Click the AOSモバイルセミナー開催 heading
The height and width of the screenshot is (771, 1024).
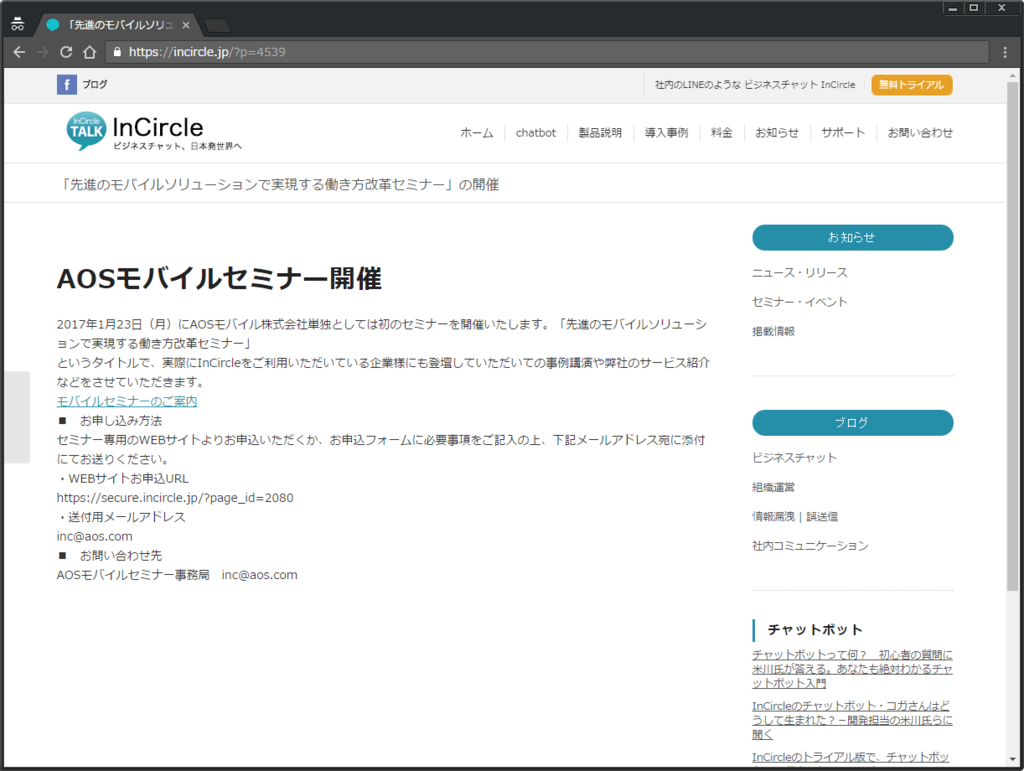(219, 279)
